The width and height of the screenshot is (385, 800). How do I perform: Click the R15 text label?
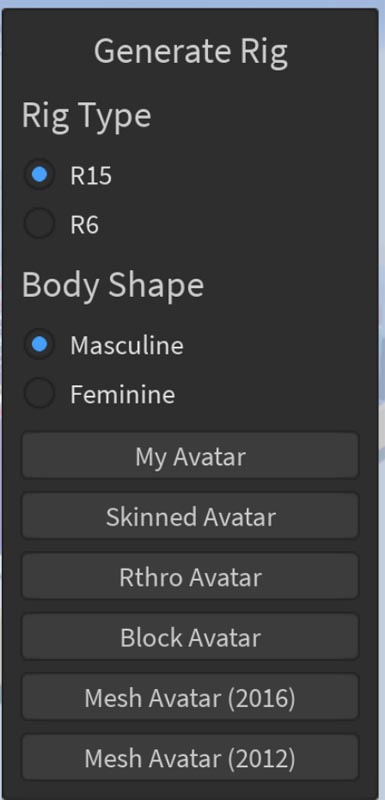(91, 176)
